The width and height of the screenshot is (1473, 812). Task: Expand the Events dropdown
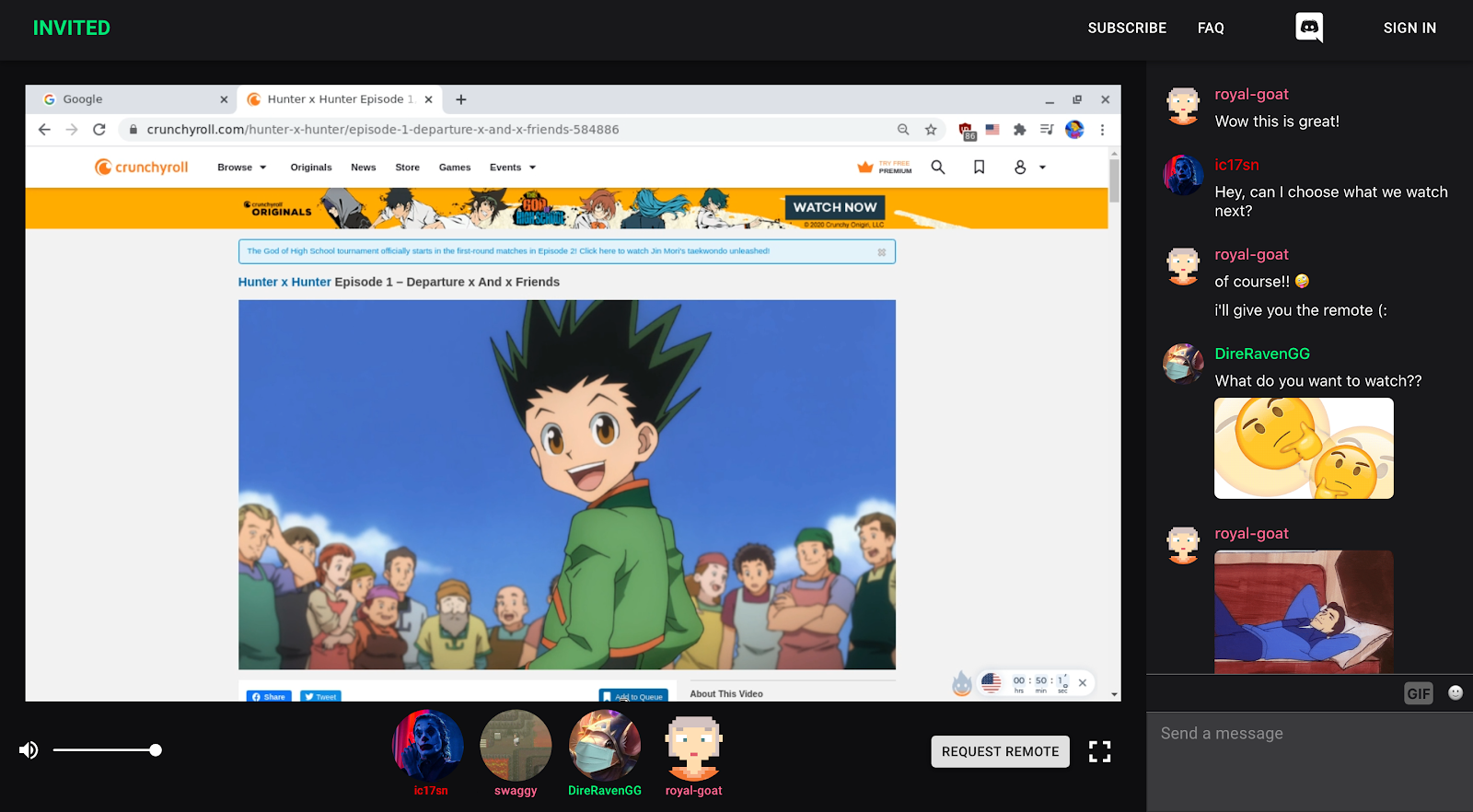tap(513, 168)
